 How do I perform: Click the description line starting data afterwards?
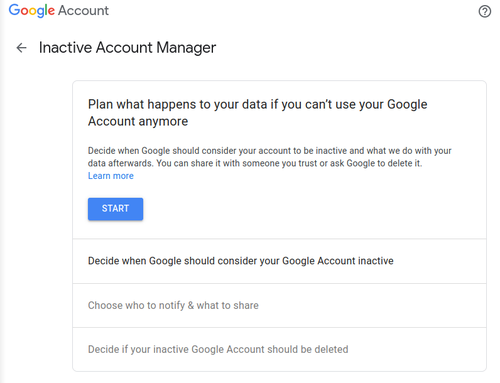pyautogui.click(x=255, y=163)
